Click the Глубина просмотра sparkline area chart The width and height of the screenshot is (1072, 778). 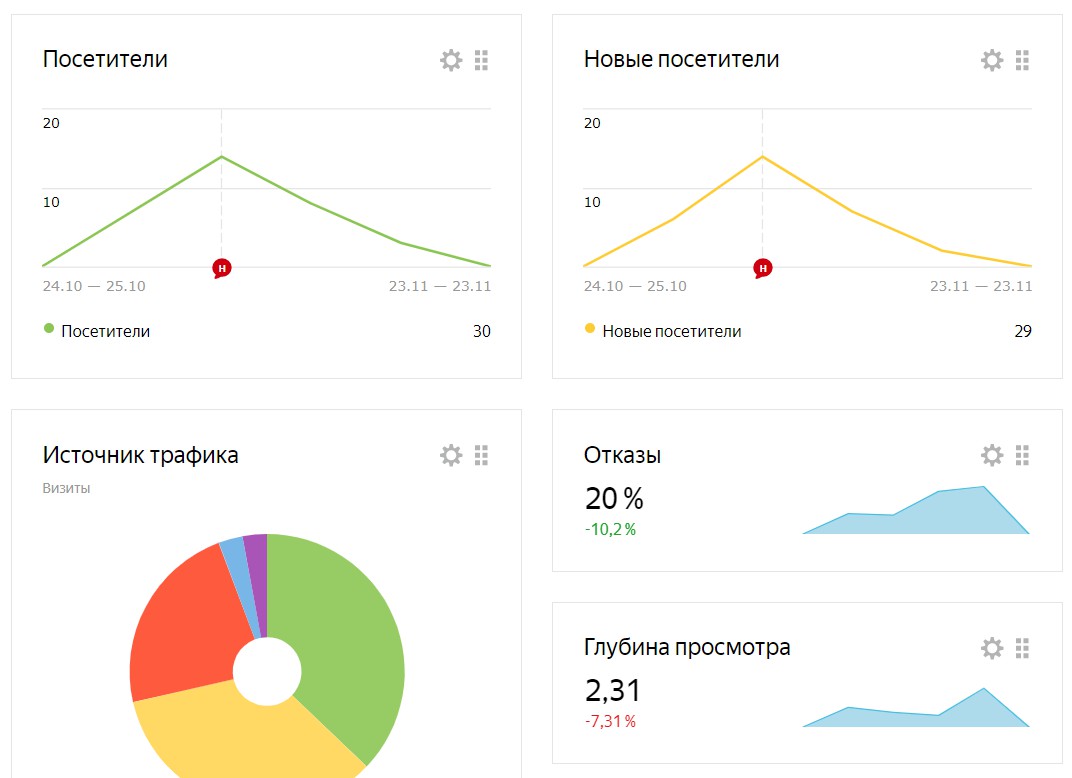(916, 708)
